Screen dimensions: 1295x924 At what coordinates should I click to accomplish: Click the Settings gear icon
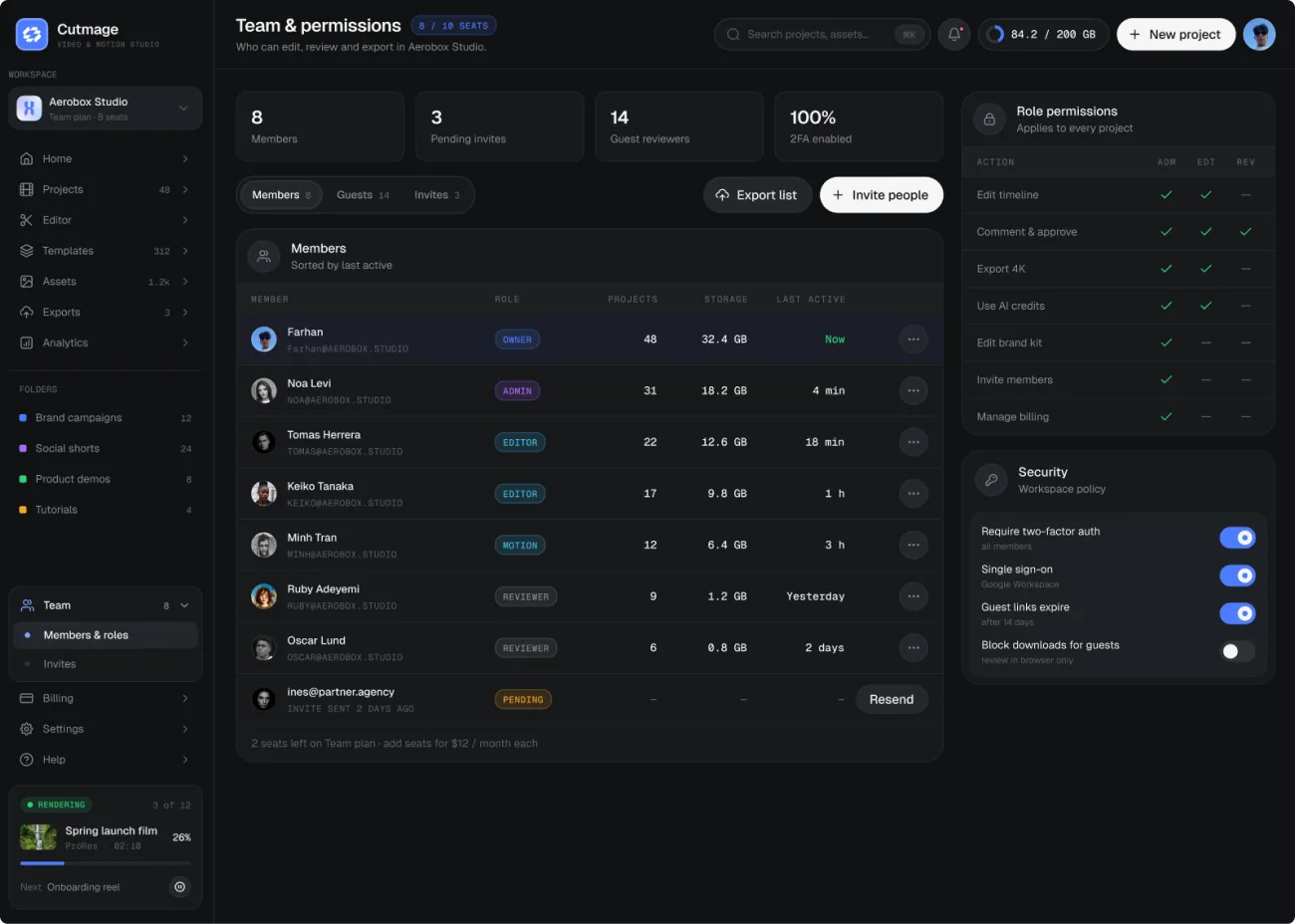(27, 729)
